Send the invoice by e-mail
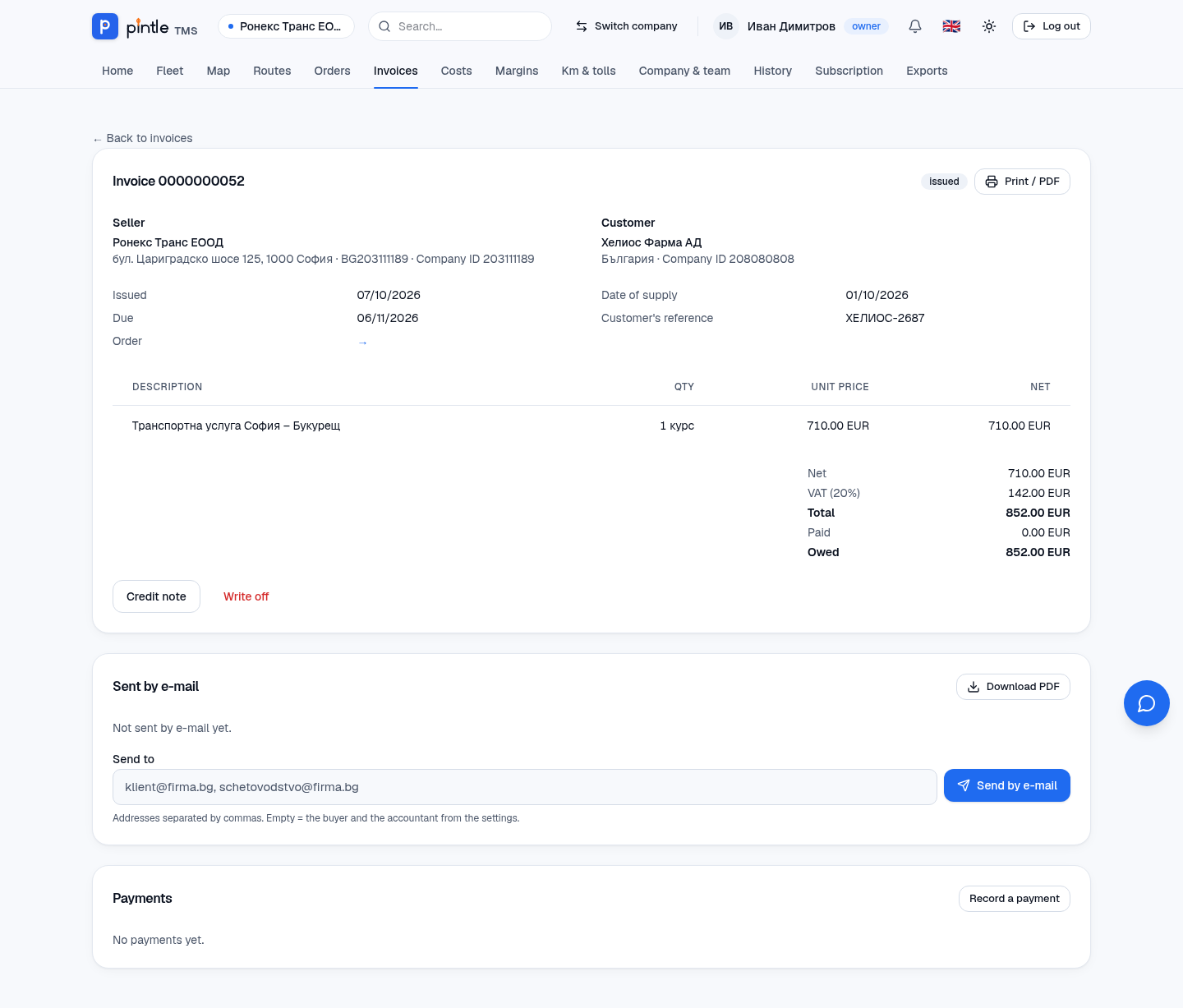1183x1008 pixels. [1007, 785]
